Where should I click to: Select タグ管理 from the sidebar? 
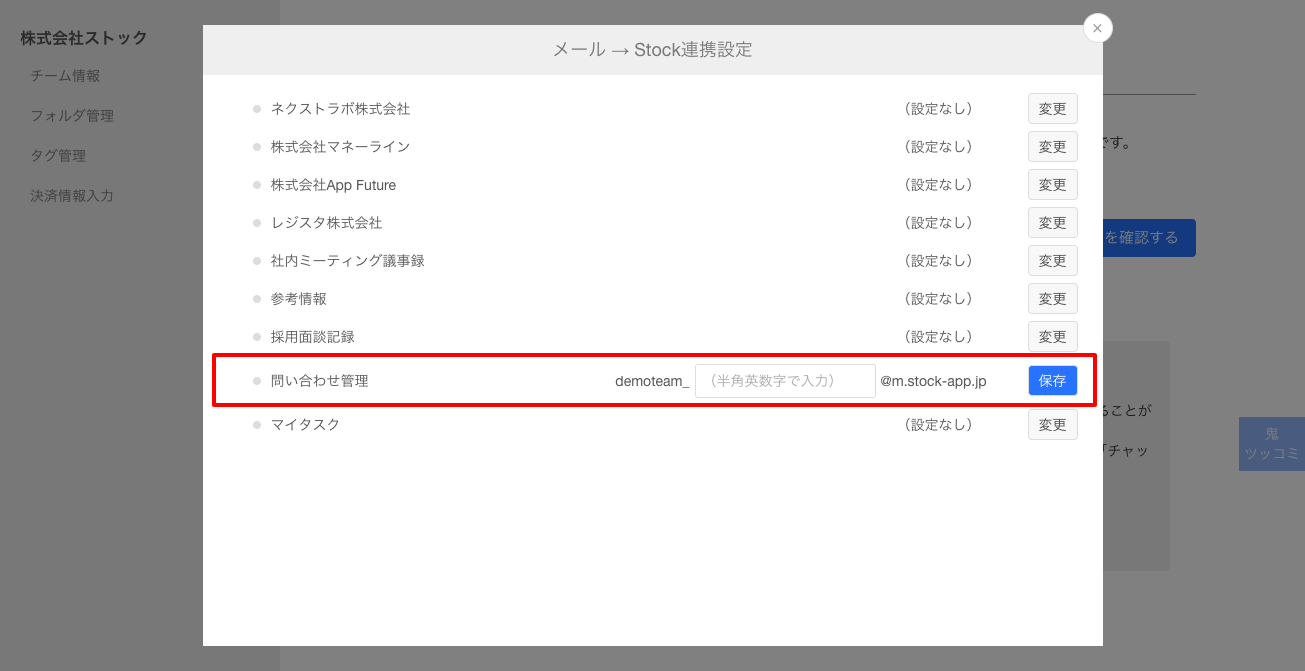pyautogui.click(x=58, y=155)
